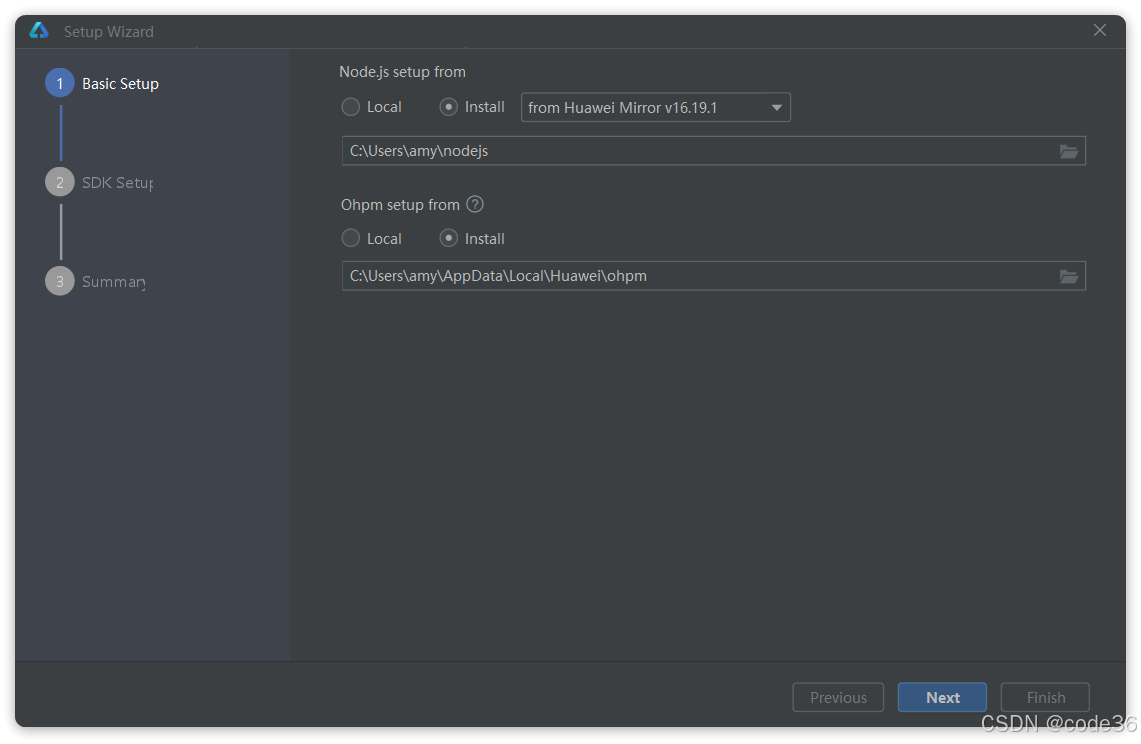
Task: Go to SDK Setup step
Action: [x=100, y=183]
